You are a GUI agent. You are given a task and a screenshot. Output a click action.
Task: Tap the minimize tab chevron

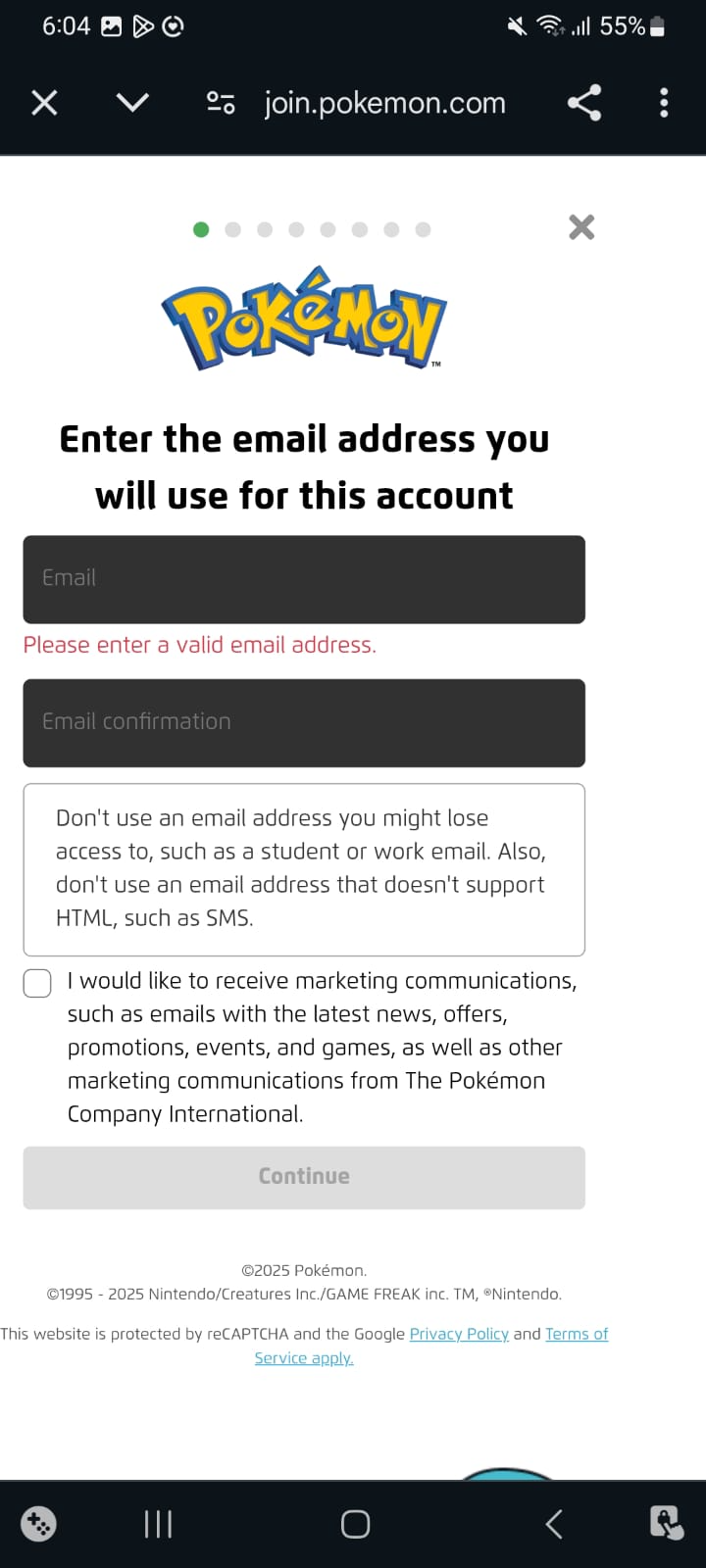[x=132, y=103]
